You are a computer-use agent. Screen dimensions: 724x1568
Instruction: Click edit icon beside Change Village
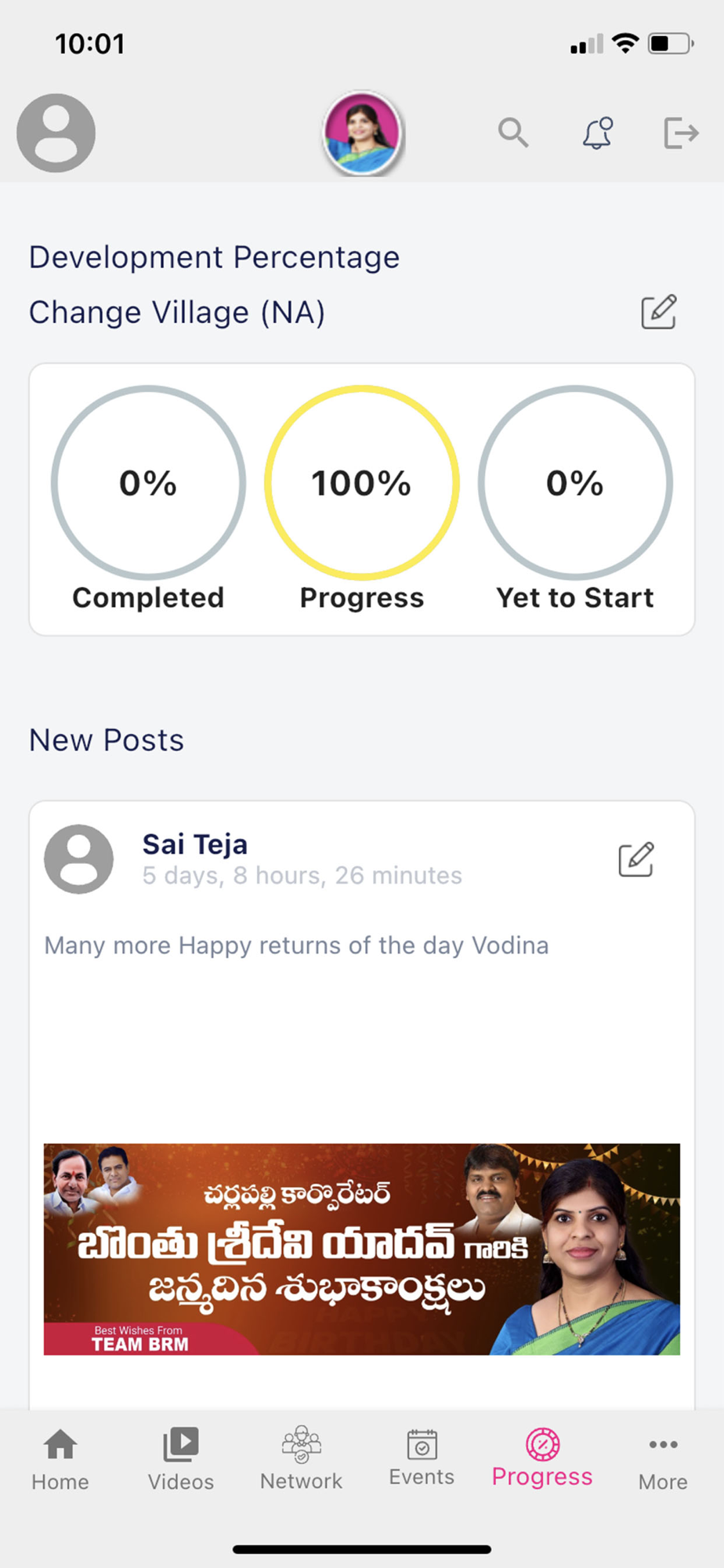658,312
